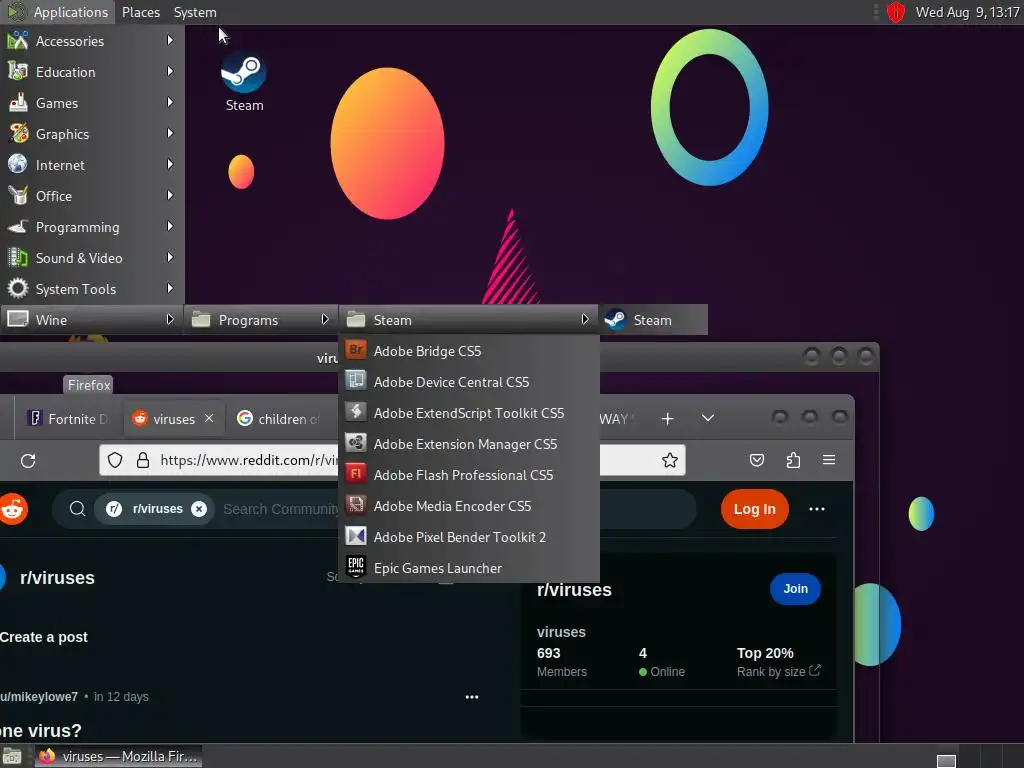Click the Adobe Extension Manager CS5 icon

(x=356, y=443)
